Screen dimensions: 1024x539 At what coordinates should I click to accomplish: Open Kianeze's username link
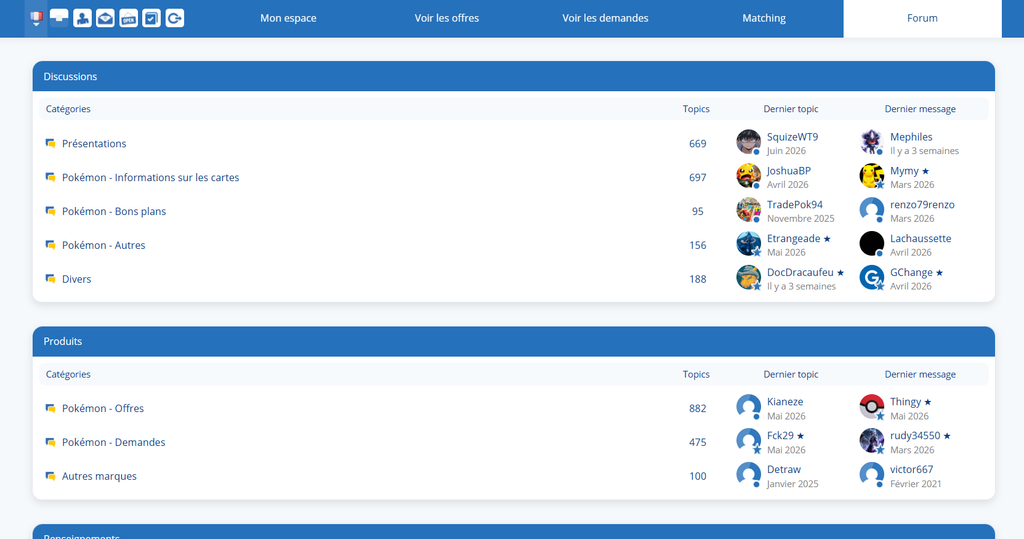pyautogui.click(x=785, y=402)
